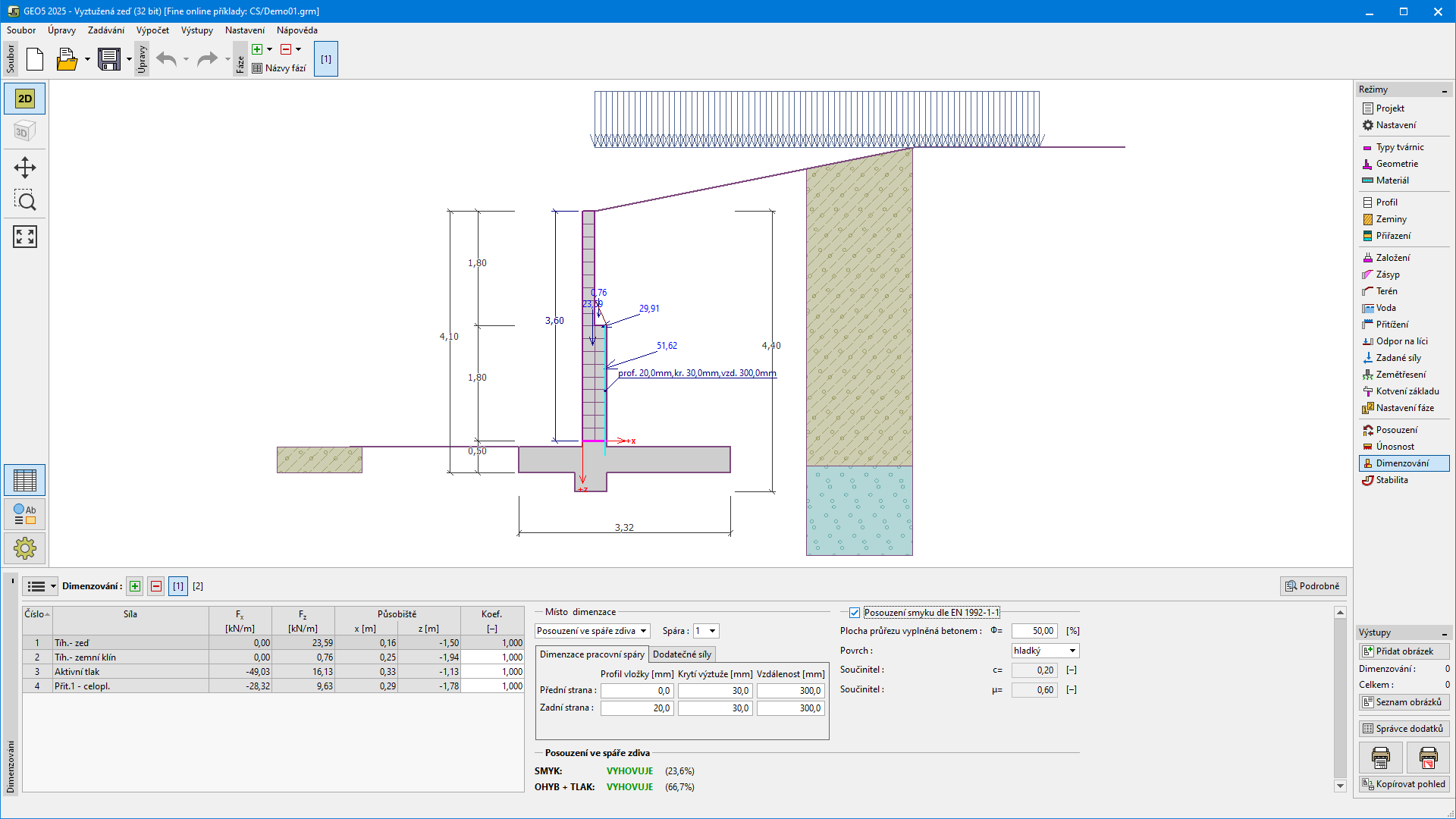Add new dimensioning with green plus
This screenshot has height=819, width=1456.
point(135,586)
